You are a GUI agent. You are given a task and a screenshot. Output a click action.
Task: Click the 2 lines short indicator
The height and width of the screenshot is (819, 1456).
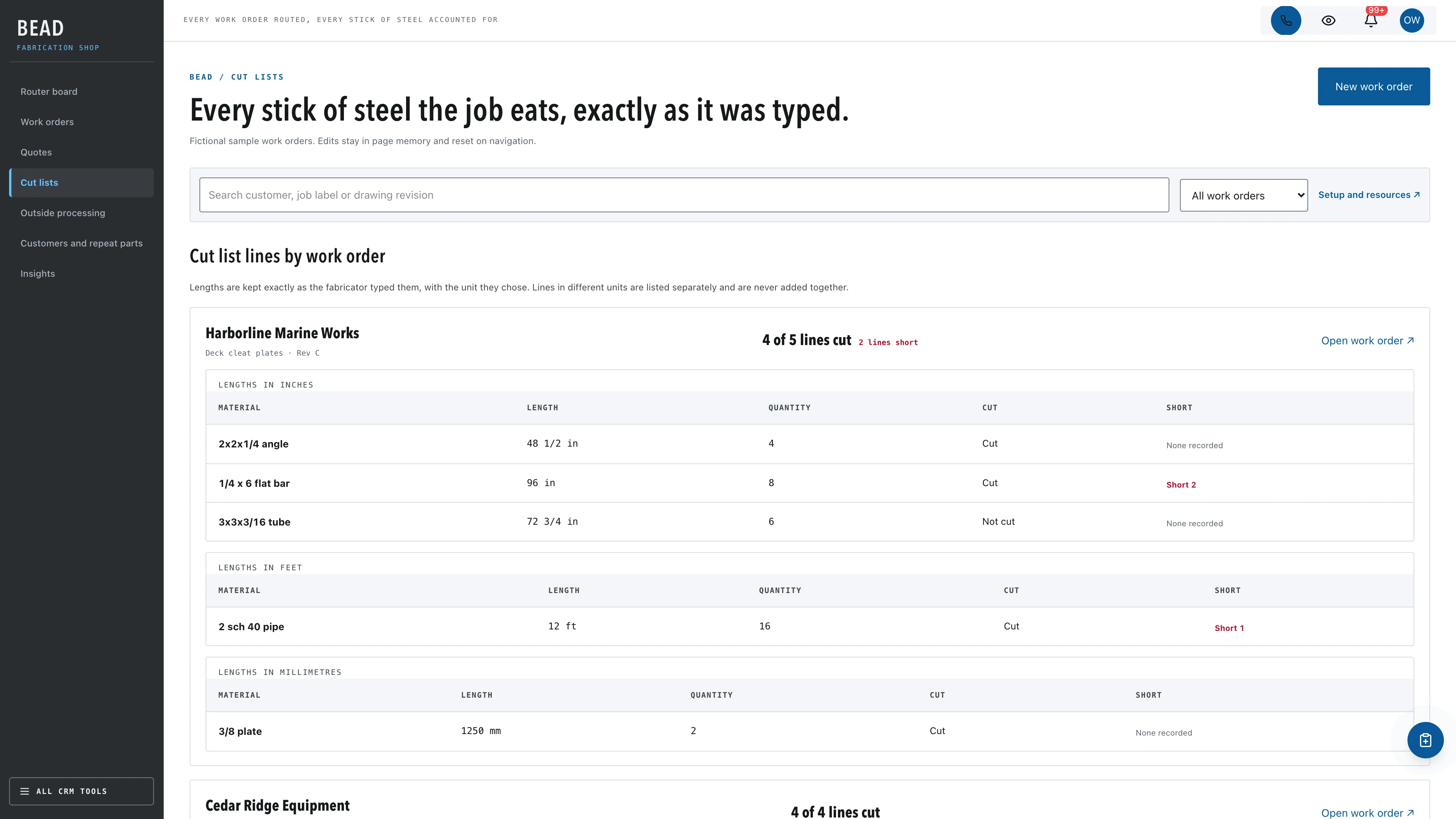tap(888, 342)
